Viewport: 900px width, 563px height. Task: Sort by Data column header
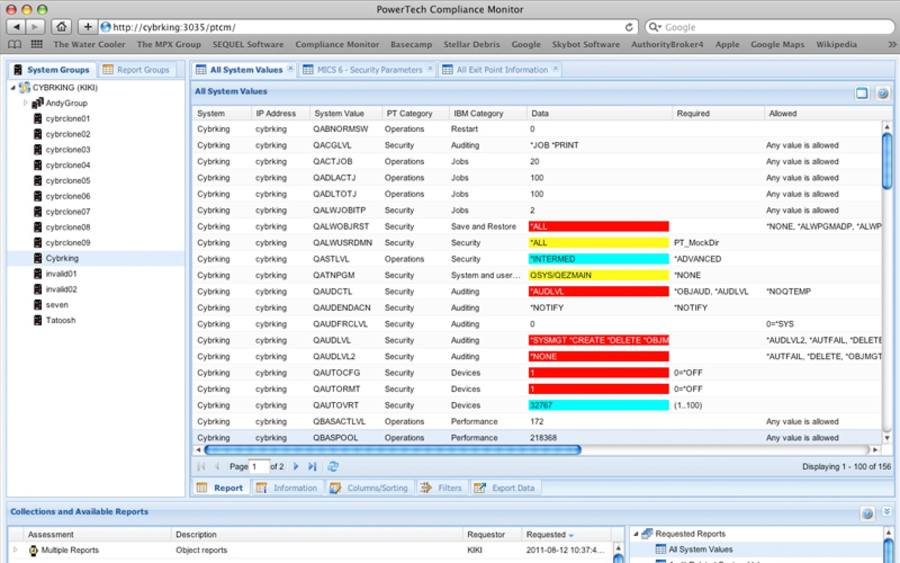[x=599, y=114]
